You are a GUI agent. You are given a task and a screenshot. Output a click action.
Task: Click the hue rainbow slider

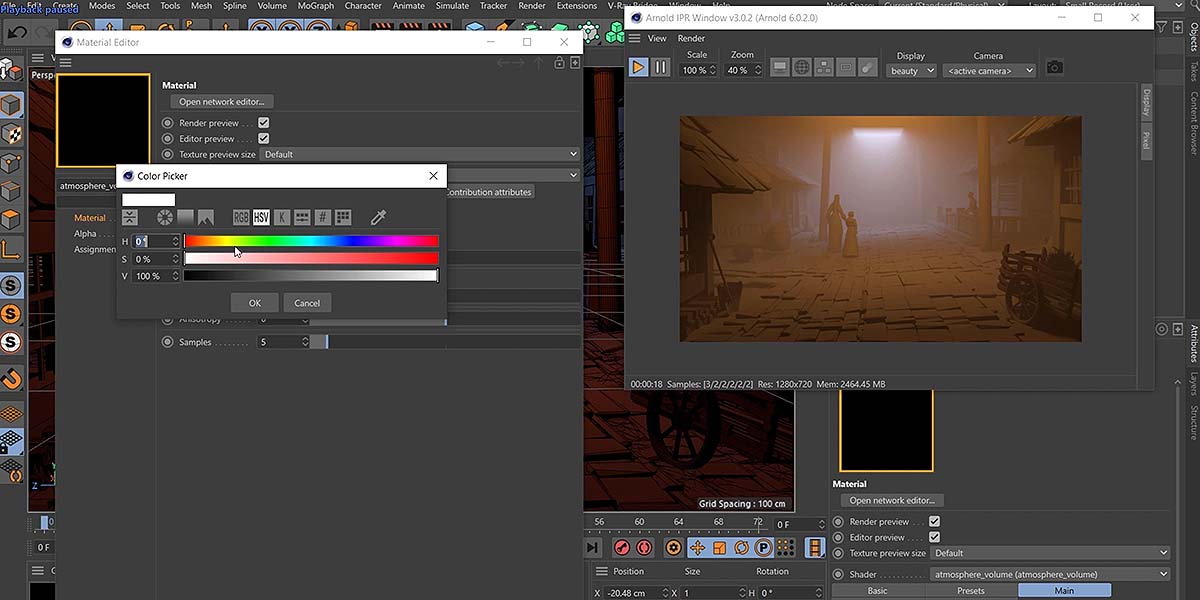(311, 241)
